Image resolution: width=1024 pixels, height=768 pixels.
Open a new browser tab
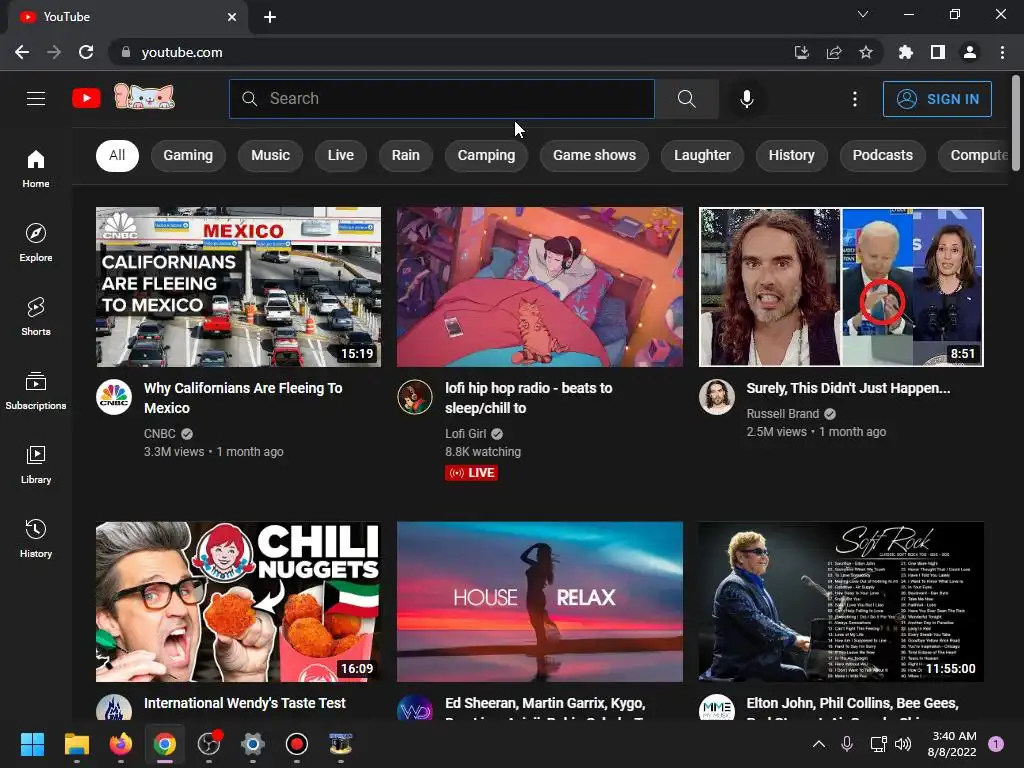click(x=270, y=17)
